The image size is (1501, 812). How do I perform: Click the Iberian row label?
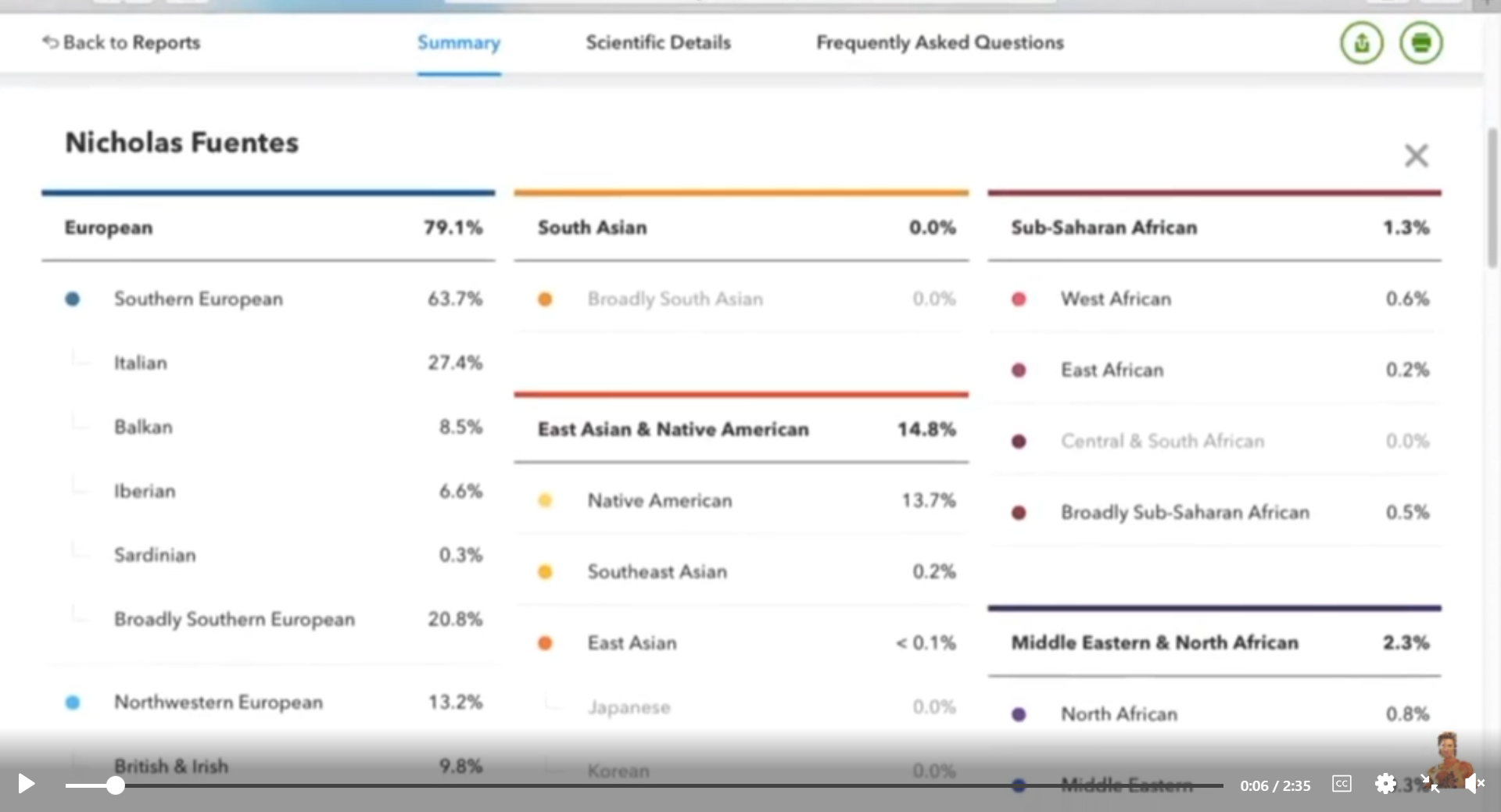(145, 491)
